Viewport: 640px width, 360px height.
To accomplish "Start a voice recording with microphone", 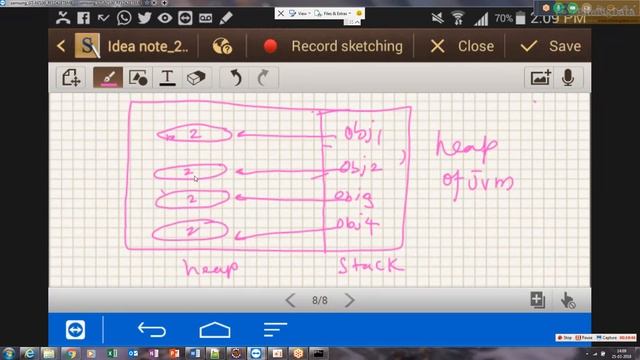I will pyautogui.click(x=568, y=77).
